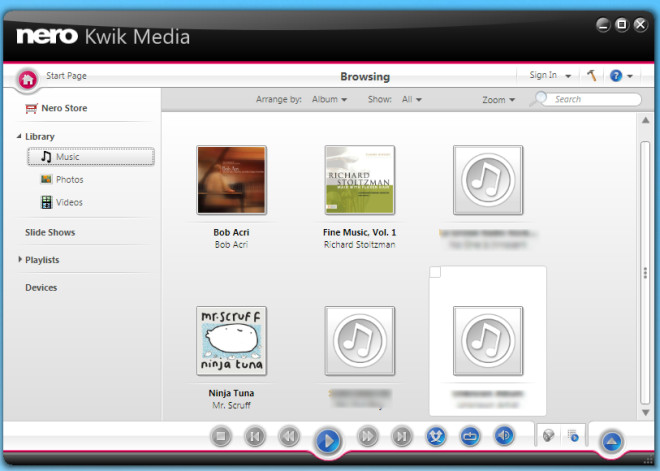Open the Devices sidebar entry
Image resolution: width=660 pixels, height=471 pixels.
click(41, 287)
